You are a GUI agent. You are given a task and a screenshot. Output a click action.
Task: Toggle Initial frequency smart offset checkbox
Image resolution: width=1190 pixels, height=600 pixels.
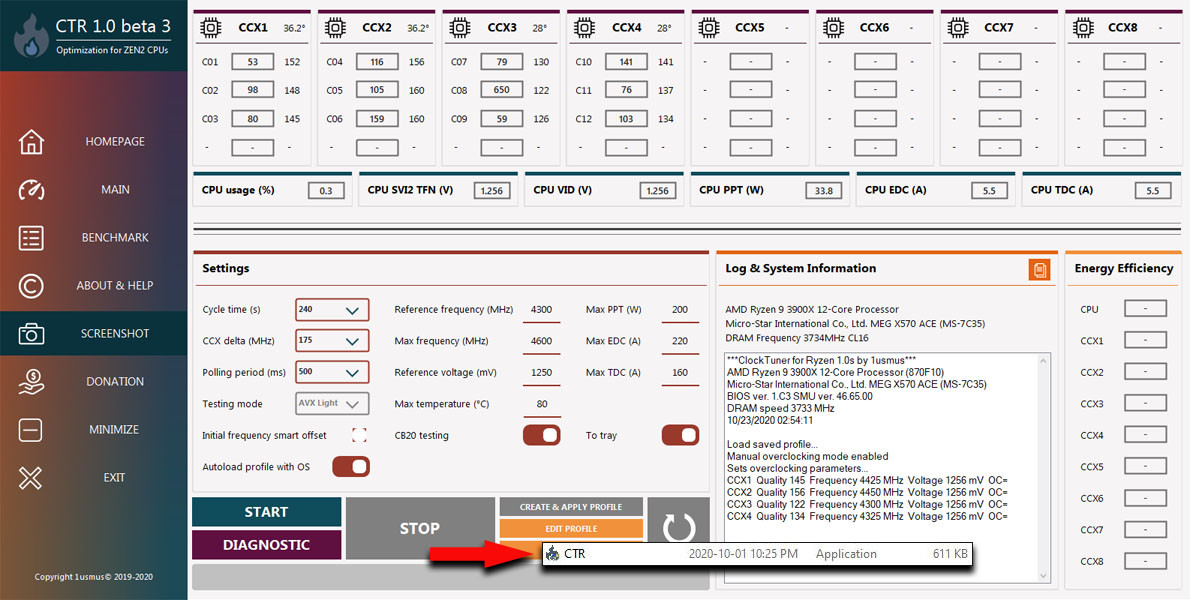click(360, 435)
